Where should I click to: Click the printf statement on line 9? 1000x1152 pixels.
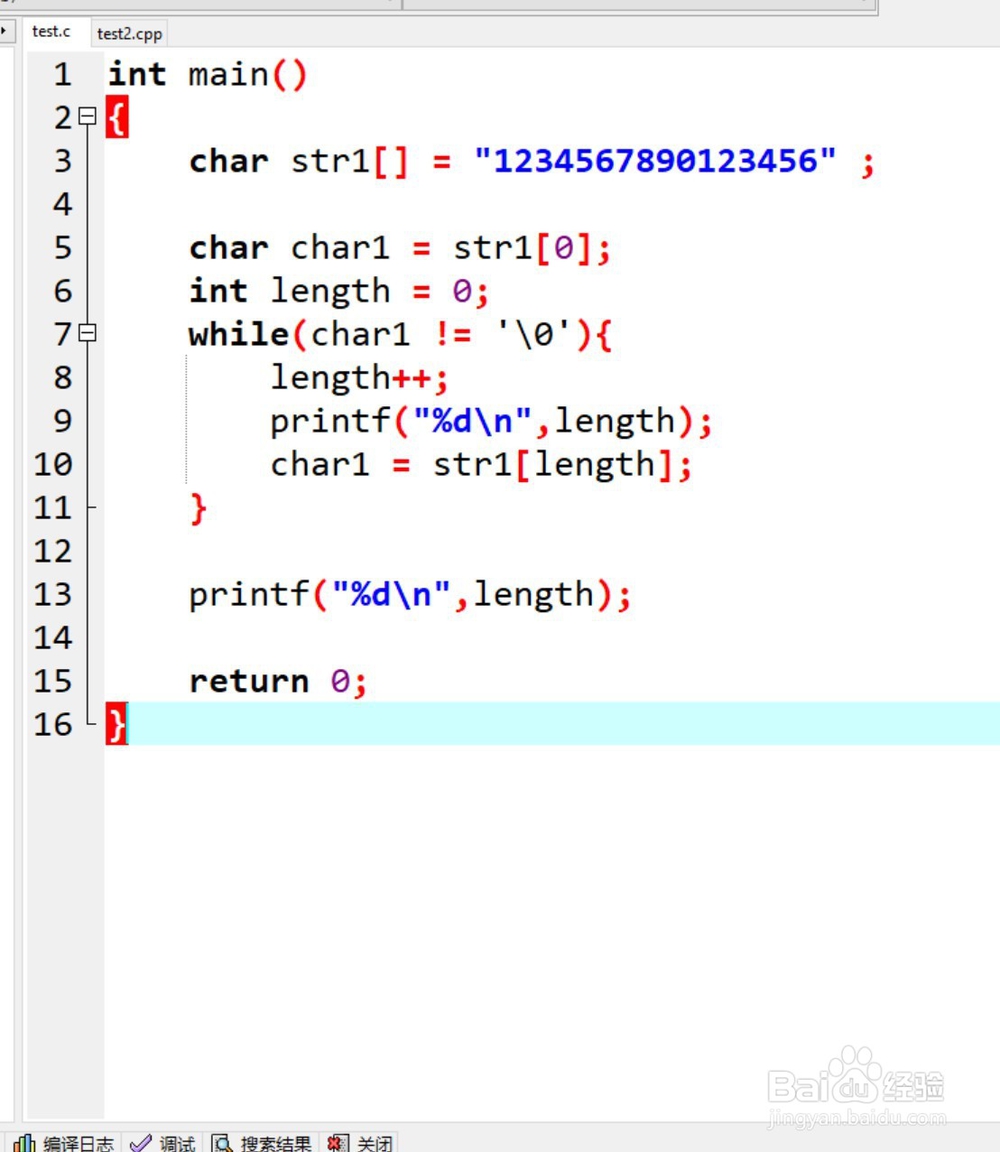[x=492, y=422]
